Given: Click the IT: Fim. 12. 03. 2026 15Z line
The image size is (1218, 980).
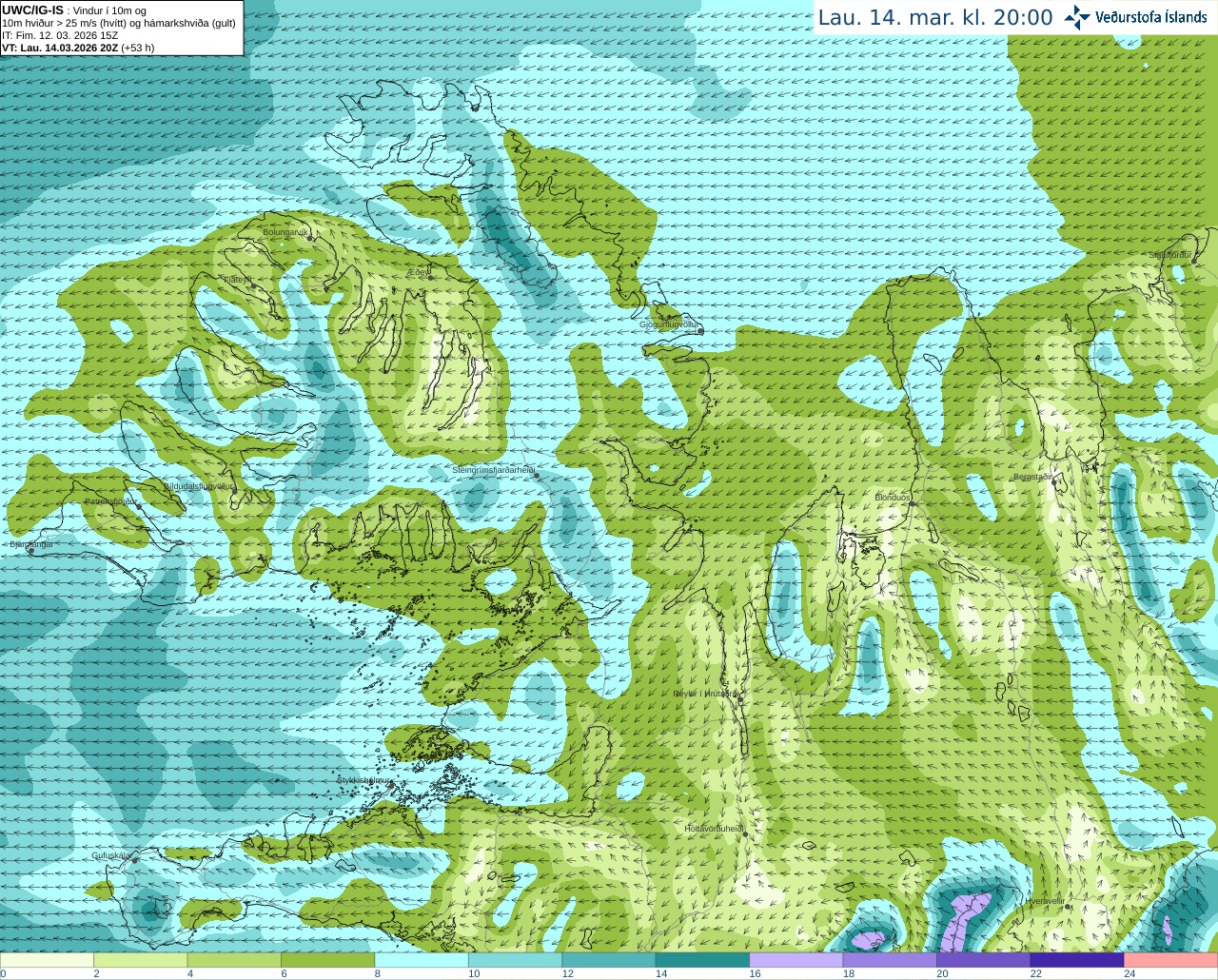Looking at the screenshot, I should pos(60,35).
